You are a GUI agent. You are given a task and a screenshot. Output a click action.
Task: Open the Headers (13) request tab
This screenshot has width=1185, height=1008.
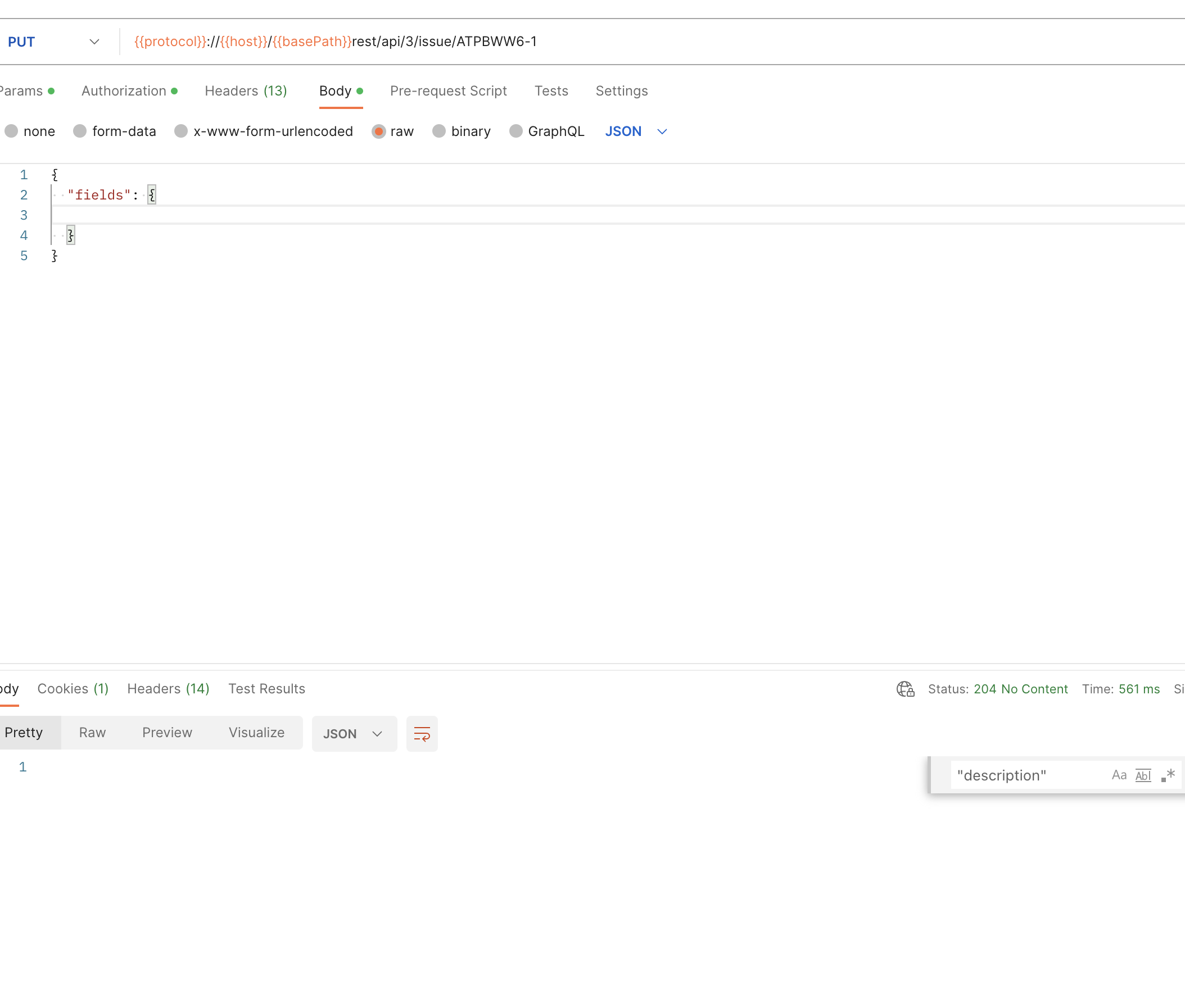(x=246, y=91)
